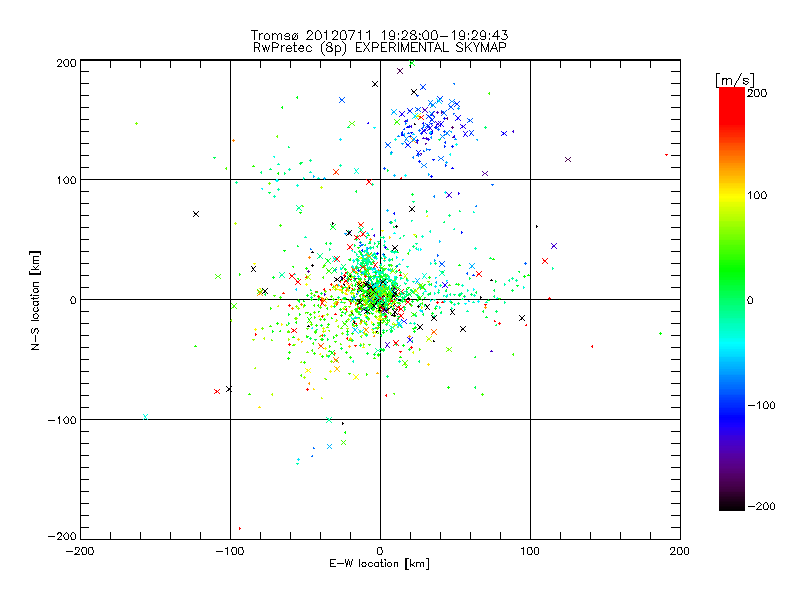This screenshot has width=800, height=600.
Task: Click the y-axis tick label '100'
Action: (66, 180)
